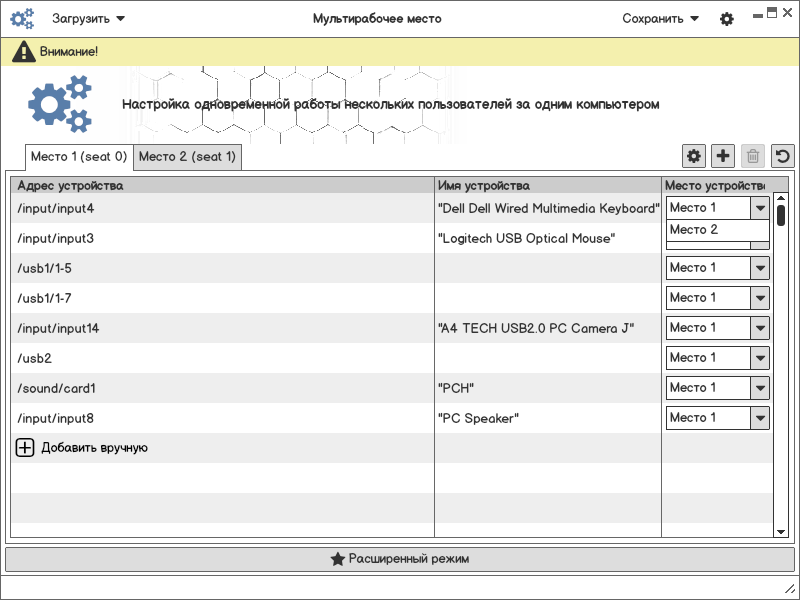800x600 pixels.
Task: Click the scrollbar down arrow
Action: coord(781,532)
